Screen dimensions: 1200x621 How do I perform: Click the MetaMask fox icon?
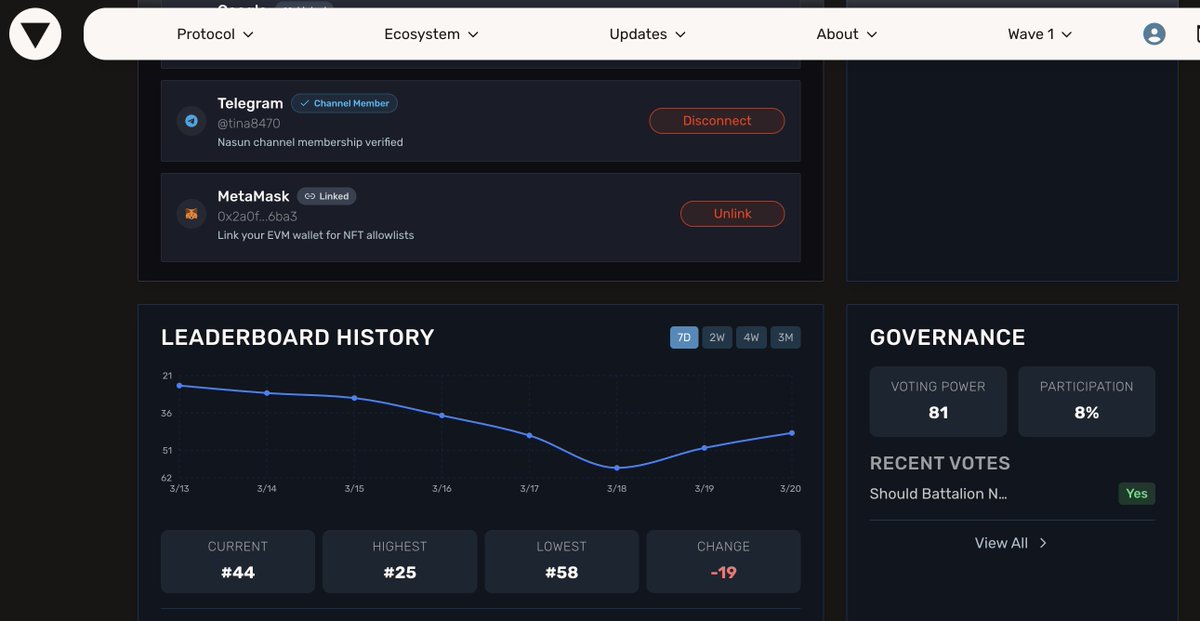[191, 214]
